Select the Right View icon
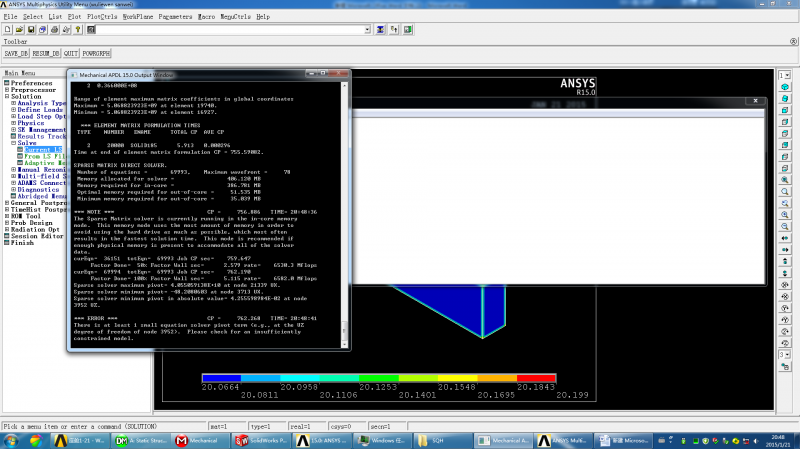 (x=785, y=122)
